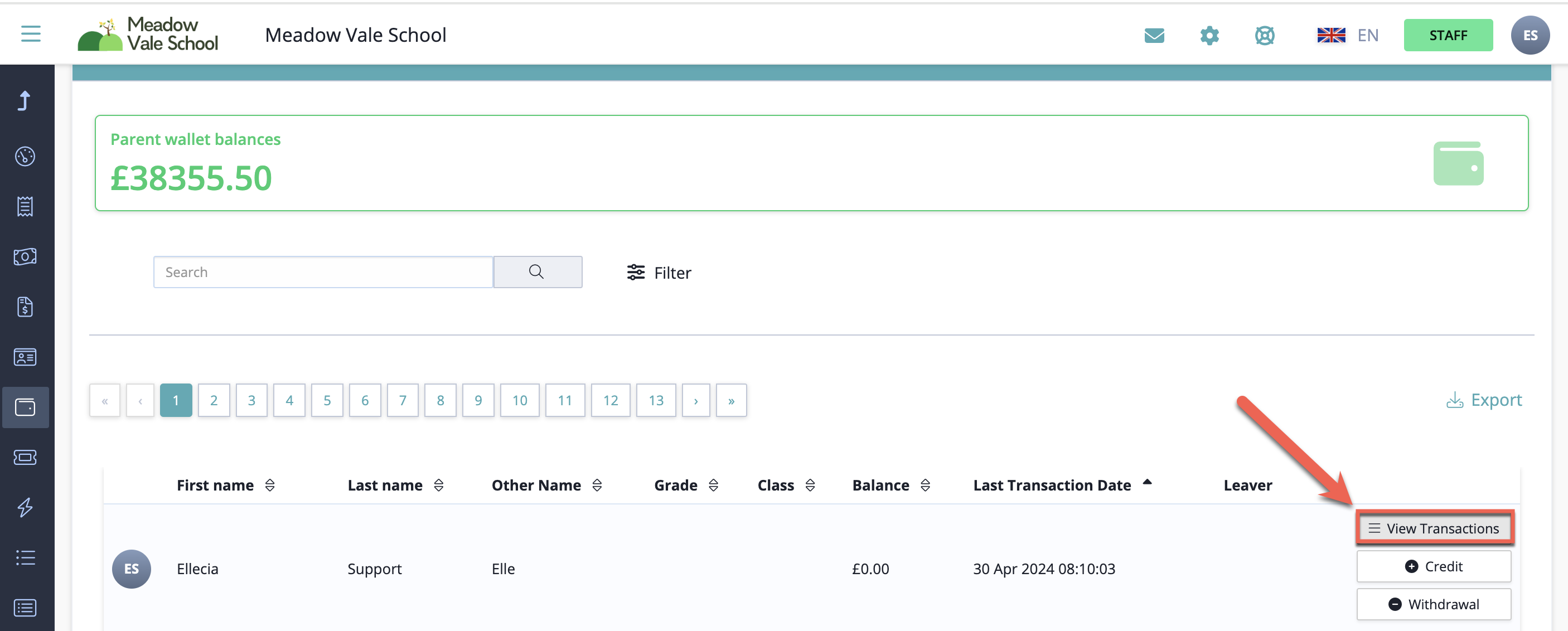1568x631 pixels.
Task: Click the up arrow sidebar icon
Action: pyautogui.click(x=25, y=100)
